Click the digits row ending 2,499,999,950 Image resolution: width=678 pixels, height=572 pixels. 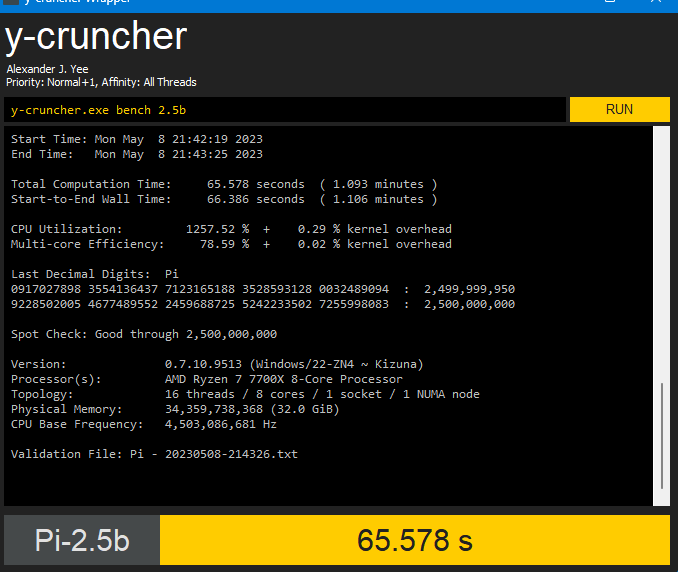click(263, 289)
